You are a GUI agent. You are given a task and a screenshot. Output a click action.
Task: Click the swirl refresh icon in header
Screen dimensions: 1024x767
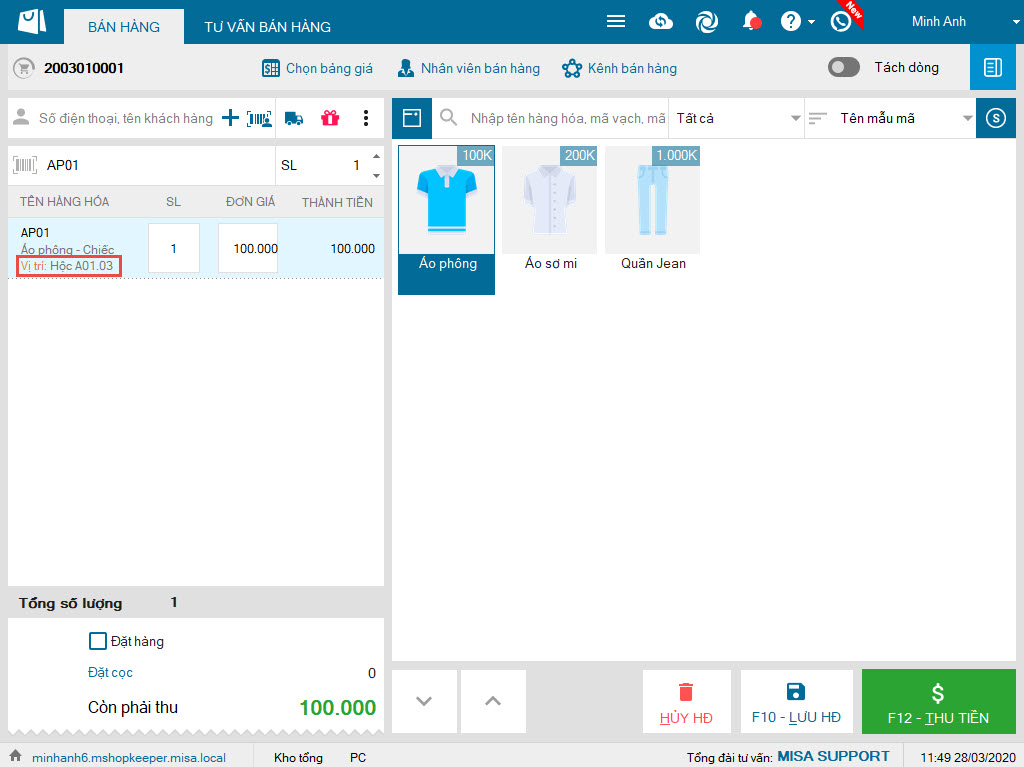click(707, 22)
